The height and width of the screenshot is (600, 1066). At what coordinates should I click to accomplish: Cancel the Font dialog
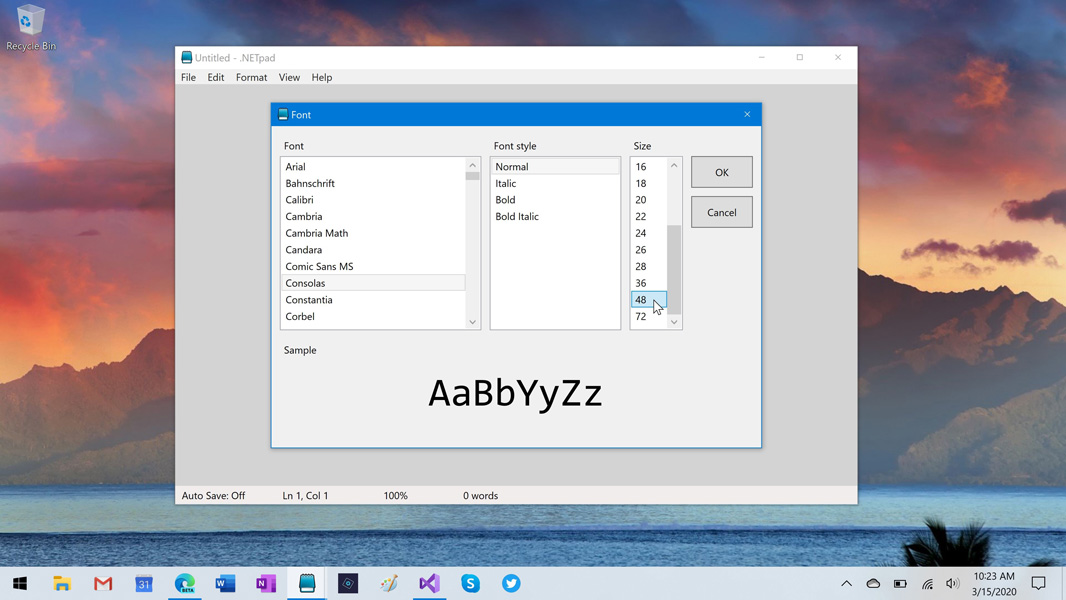coord(721,212)
